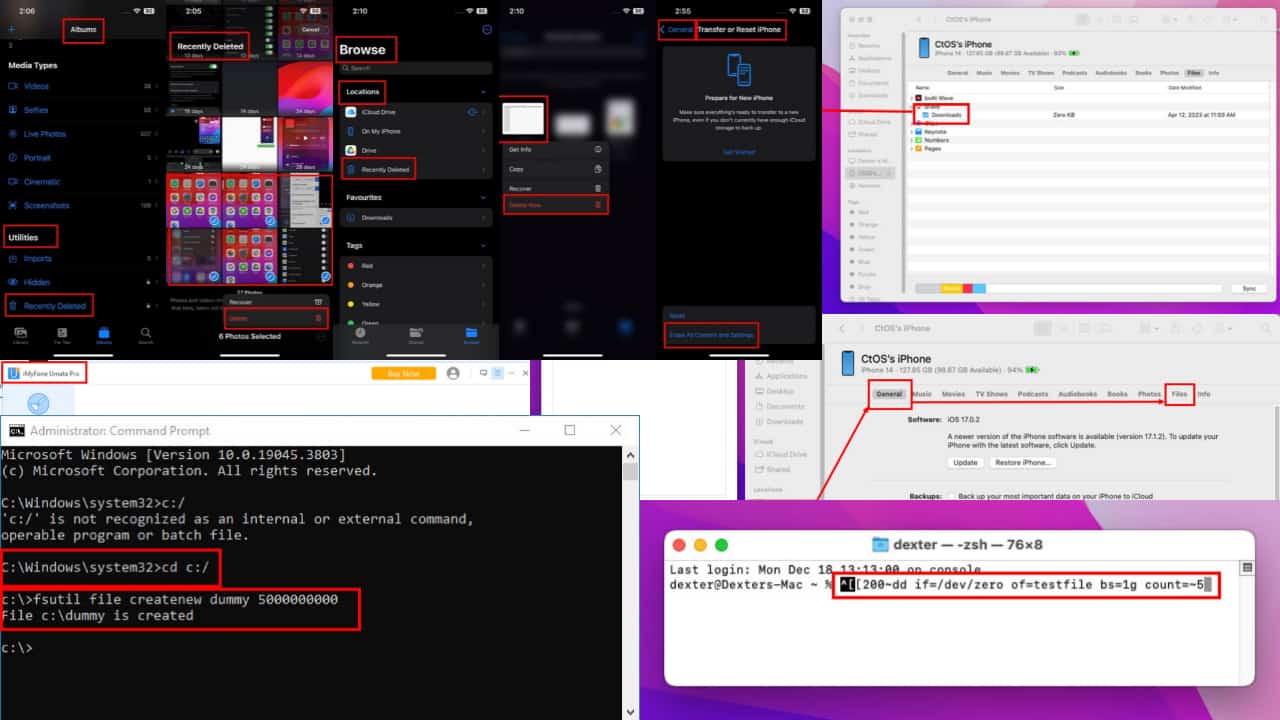Screen dimensions: 1280x720
Task: Switch to Recents in Files tab bar
Action: (360, 335)
